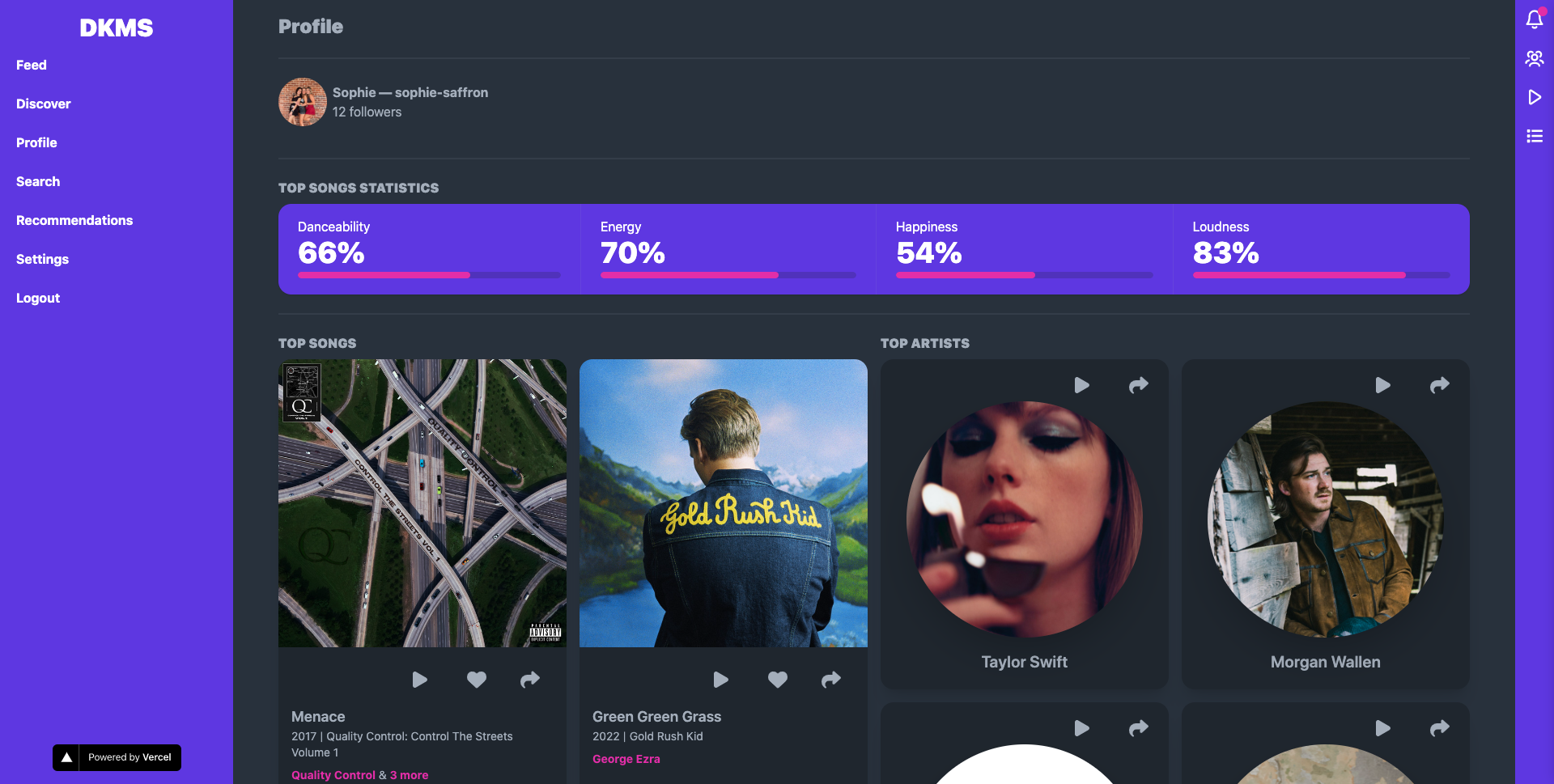Open the friends group icon
Screen dimensions: 1554x784
pyautogui.click(x=1534, y=58)
